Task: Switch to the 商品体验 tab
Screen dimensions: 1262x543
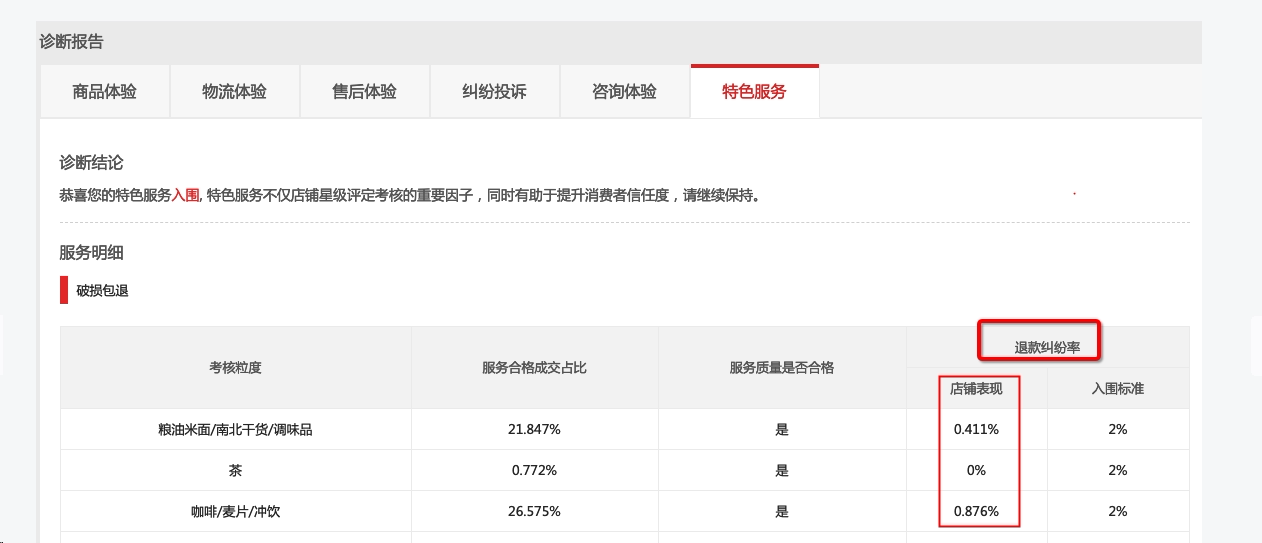Action: (104, 92)
